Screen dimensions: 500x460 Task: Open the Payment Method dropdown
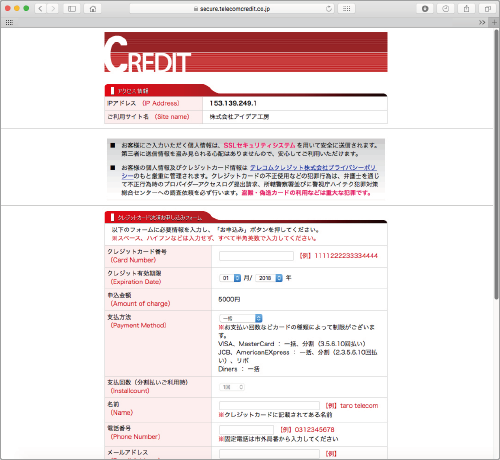[241, 318]
